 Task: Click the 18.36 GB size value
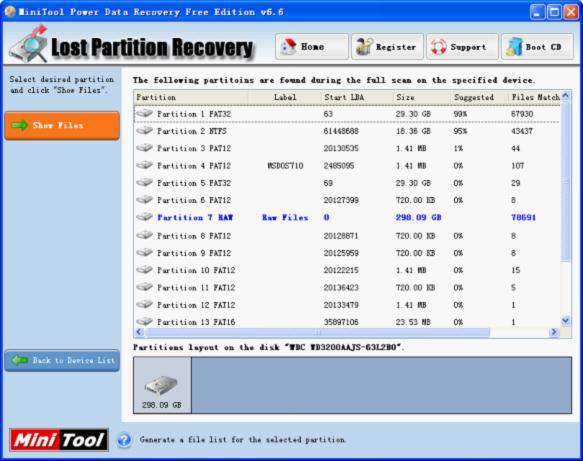(x=413, y=131)
